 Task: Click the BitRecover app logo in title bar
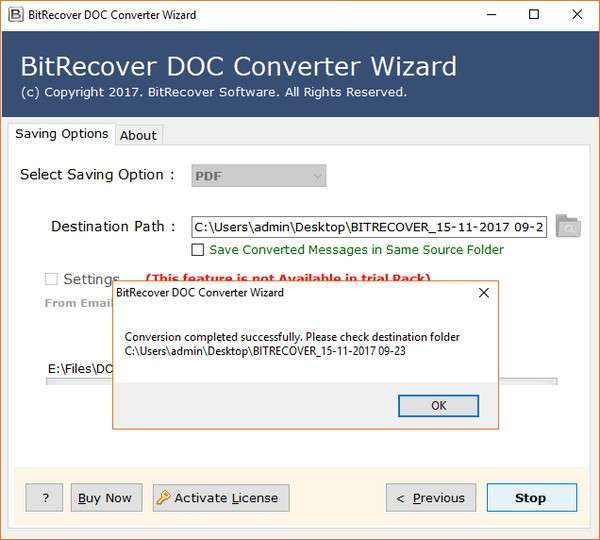[x=16, y=15]
